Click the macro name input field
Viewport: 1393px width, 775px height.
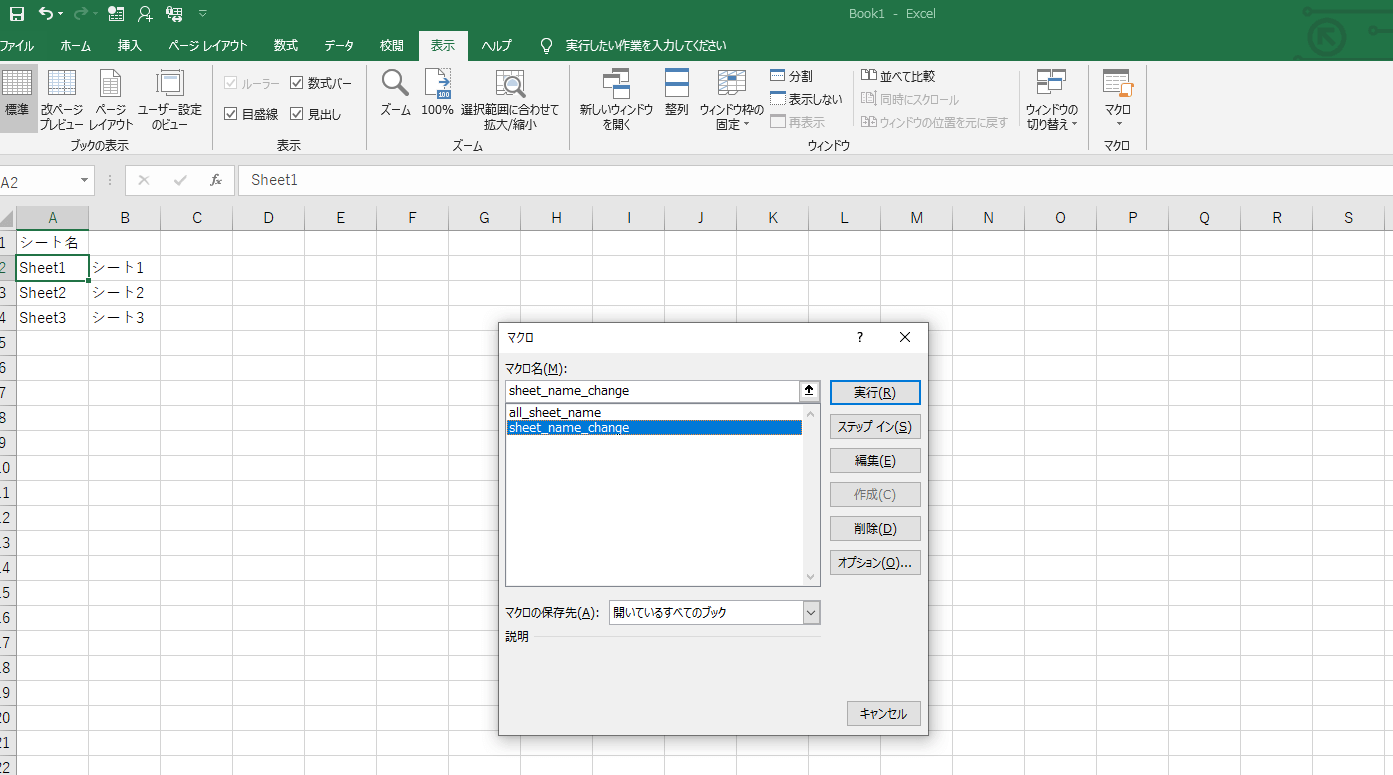[x=652, y=391]
